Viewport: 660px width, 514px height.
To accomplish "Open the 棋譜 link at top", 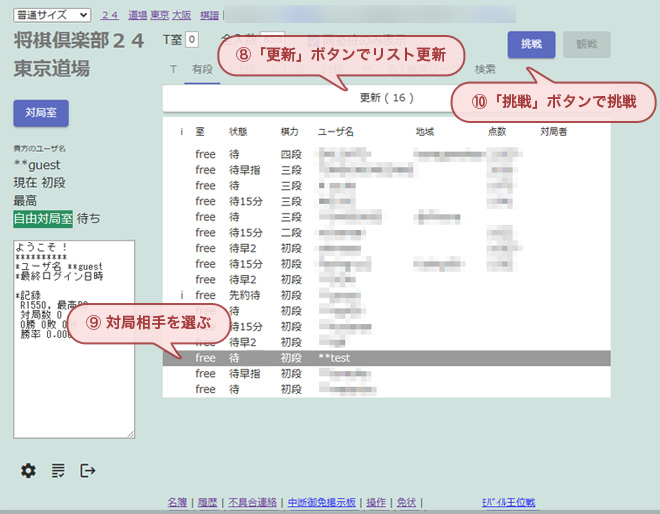I will click(x=209, y=15).
